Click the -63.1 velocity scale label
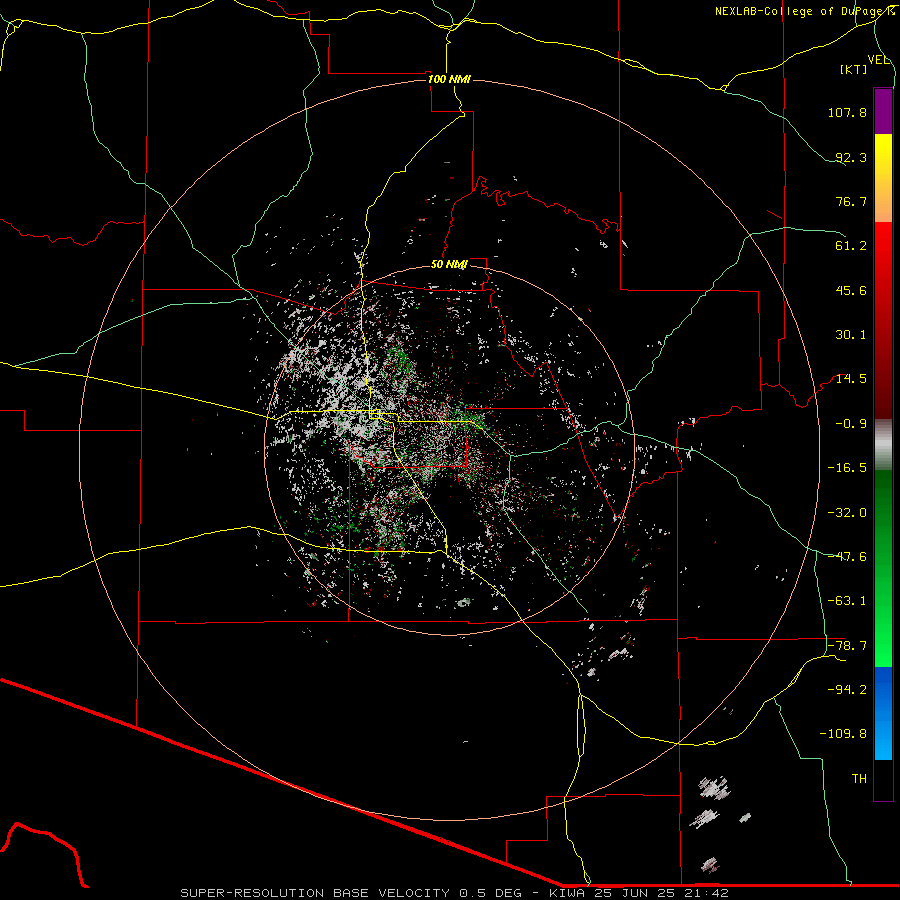900x900 pixels. pos(847,601)
